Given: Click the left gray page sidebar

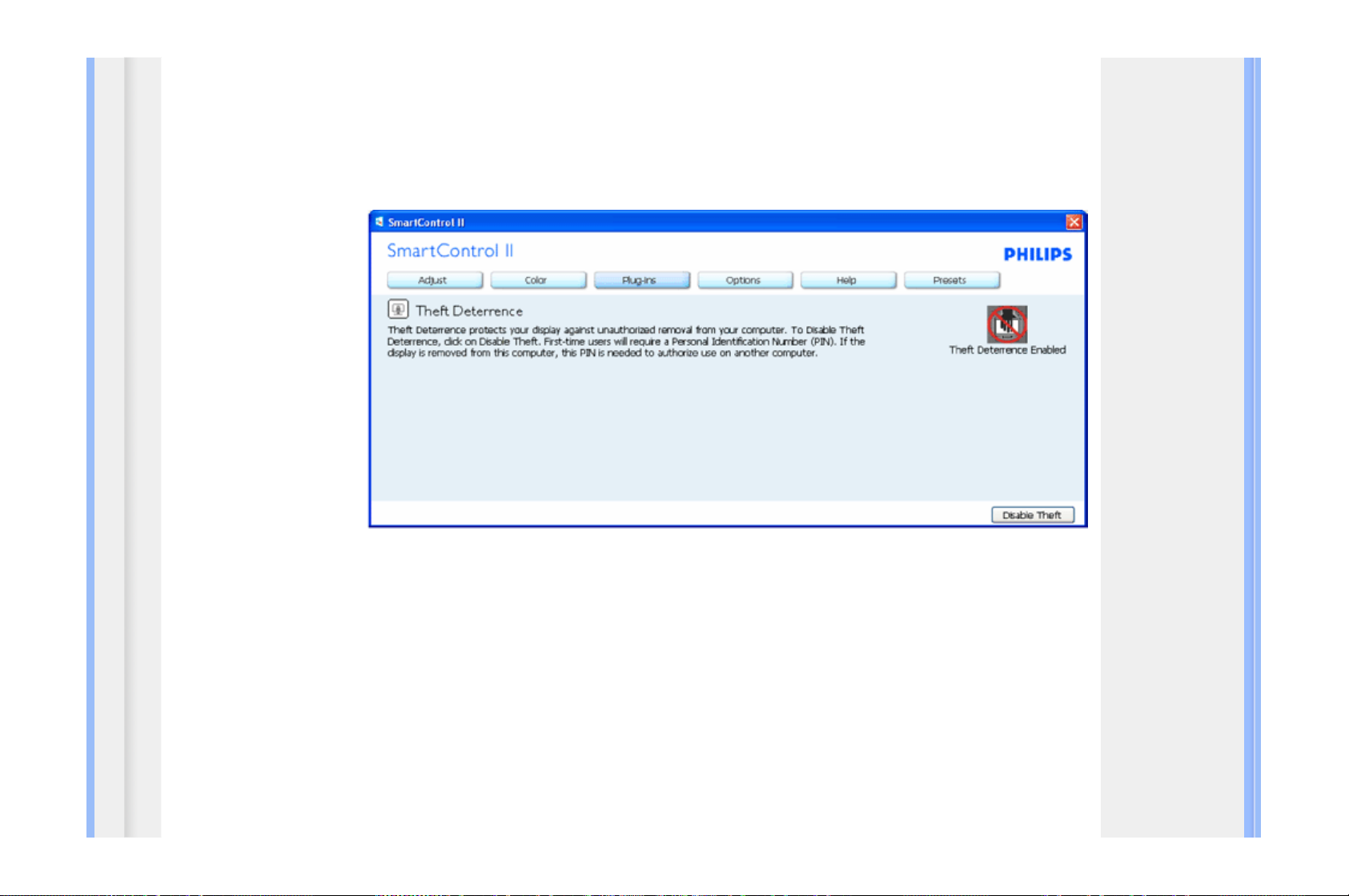Looking at the screenshot, I should pos(143,448).
